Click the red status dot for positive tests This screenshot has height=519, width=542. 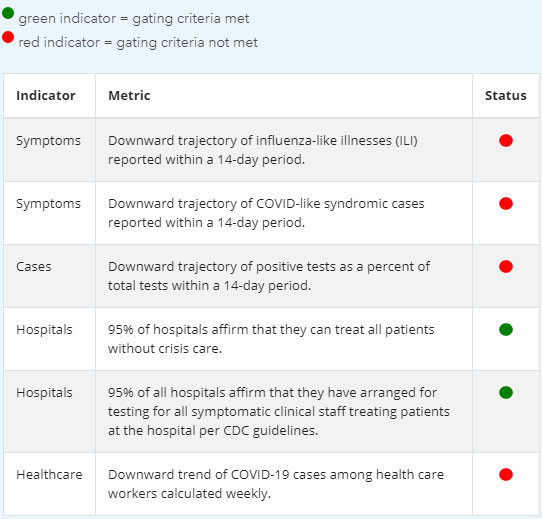506,266
